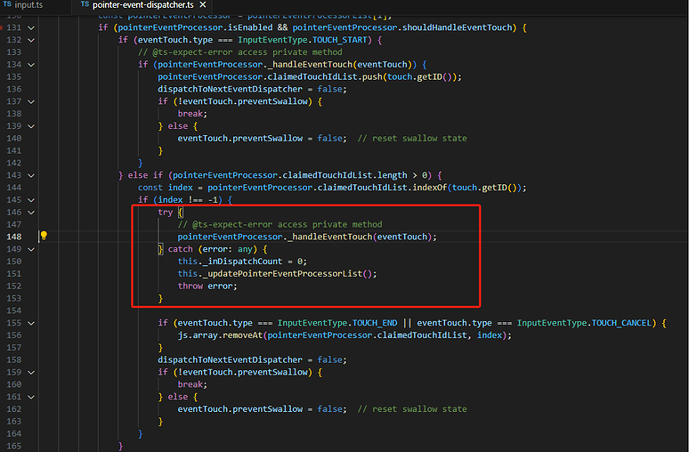Click '_updatePointerEventProcessorList' on line 151
690x452 pixels.
[285, 274]
